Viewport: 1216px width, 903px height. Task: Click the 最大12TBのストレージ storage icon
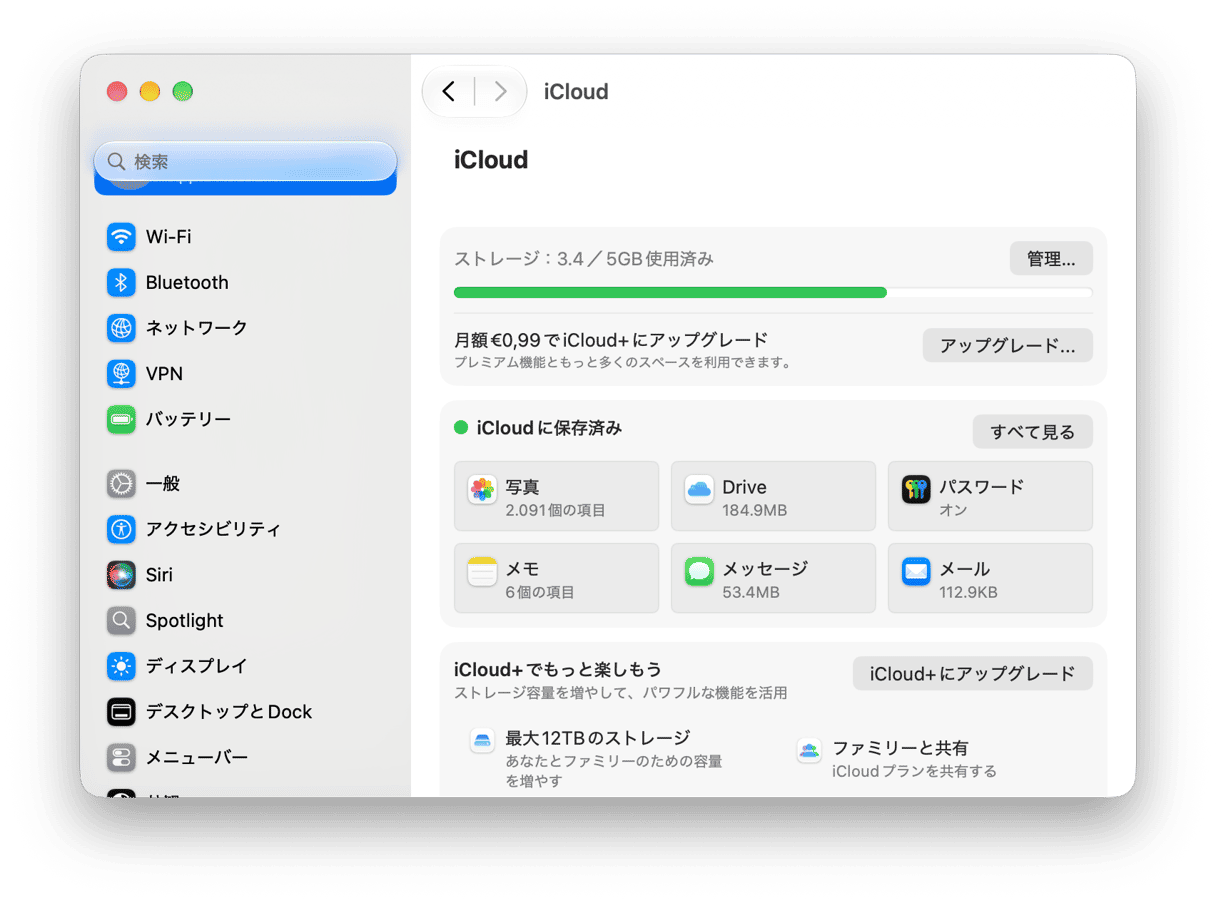pyautogui.click(x=483, y=741)
